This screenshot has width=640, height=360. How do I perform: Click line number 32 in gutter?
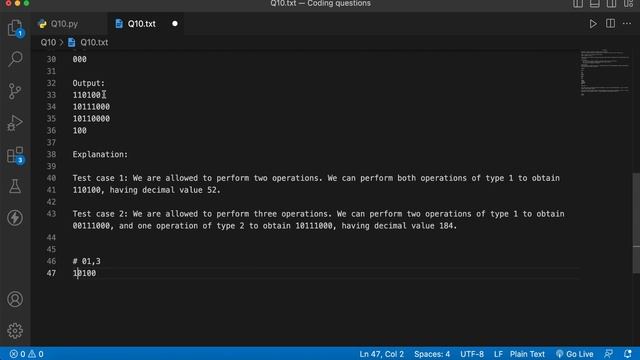point(51,83)
